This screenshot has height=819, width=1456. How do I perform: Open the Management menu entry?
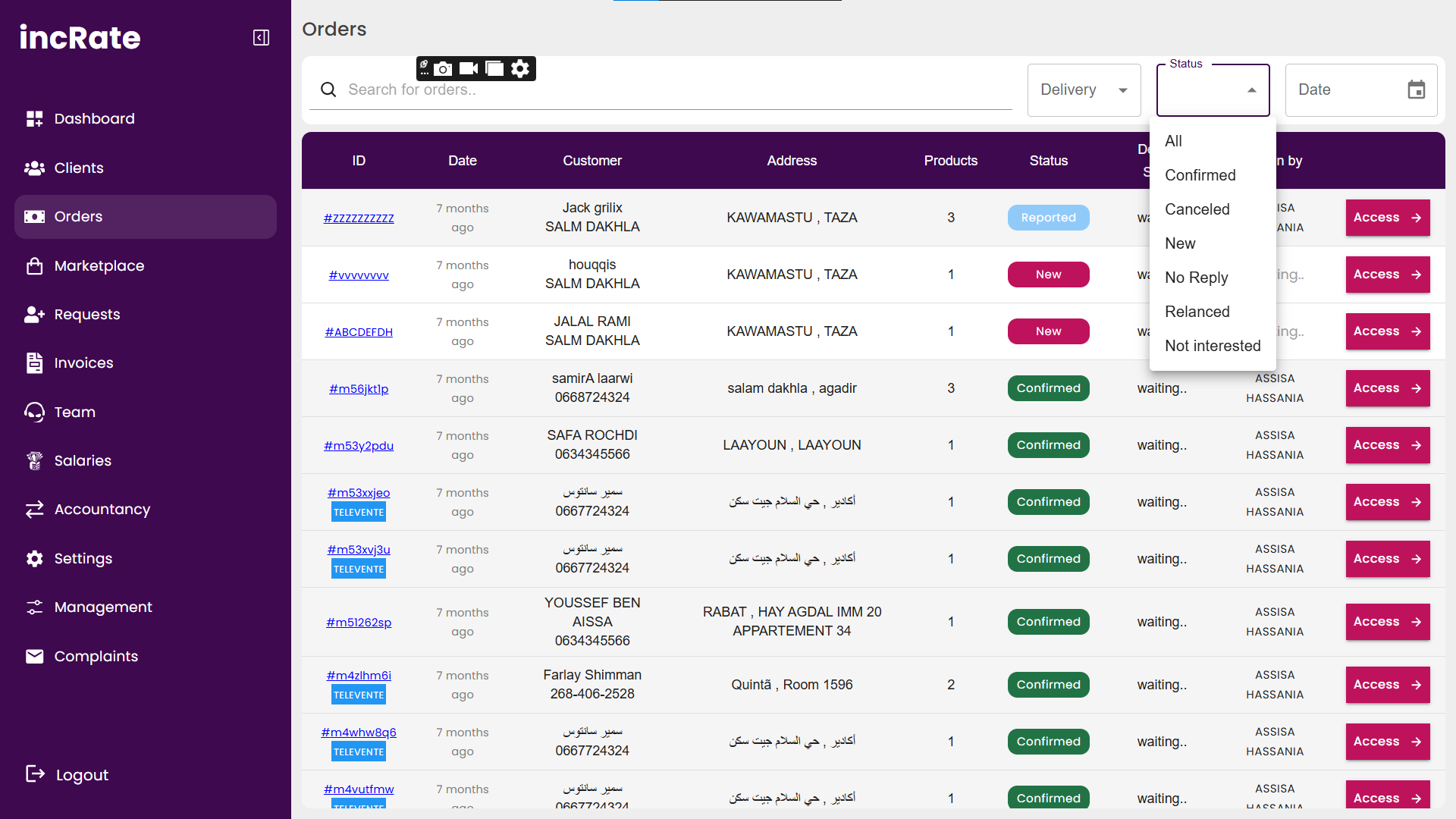(102, 607)
